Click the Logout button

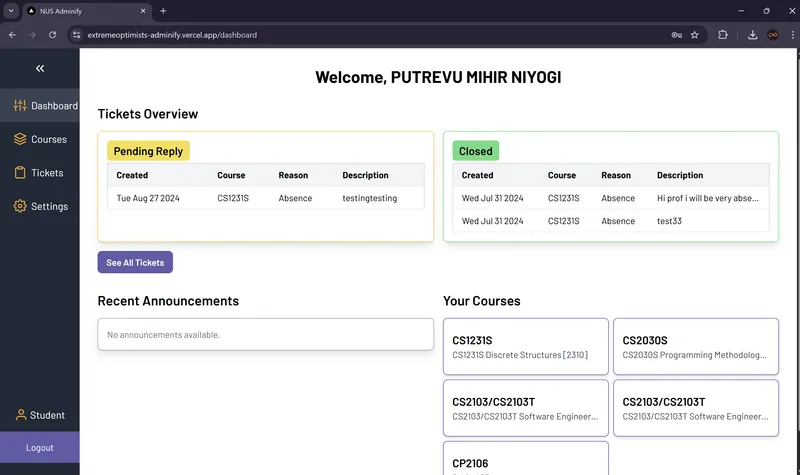pyautogui.click(x=40, y=448)
